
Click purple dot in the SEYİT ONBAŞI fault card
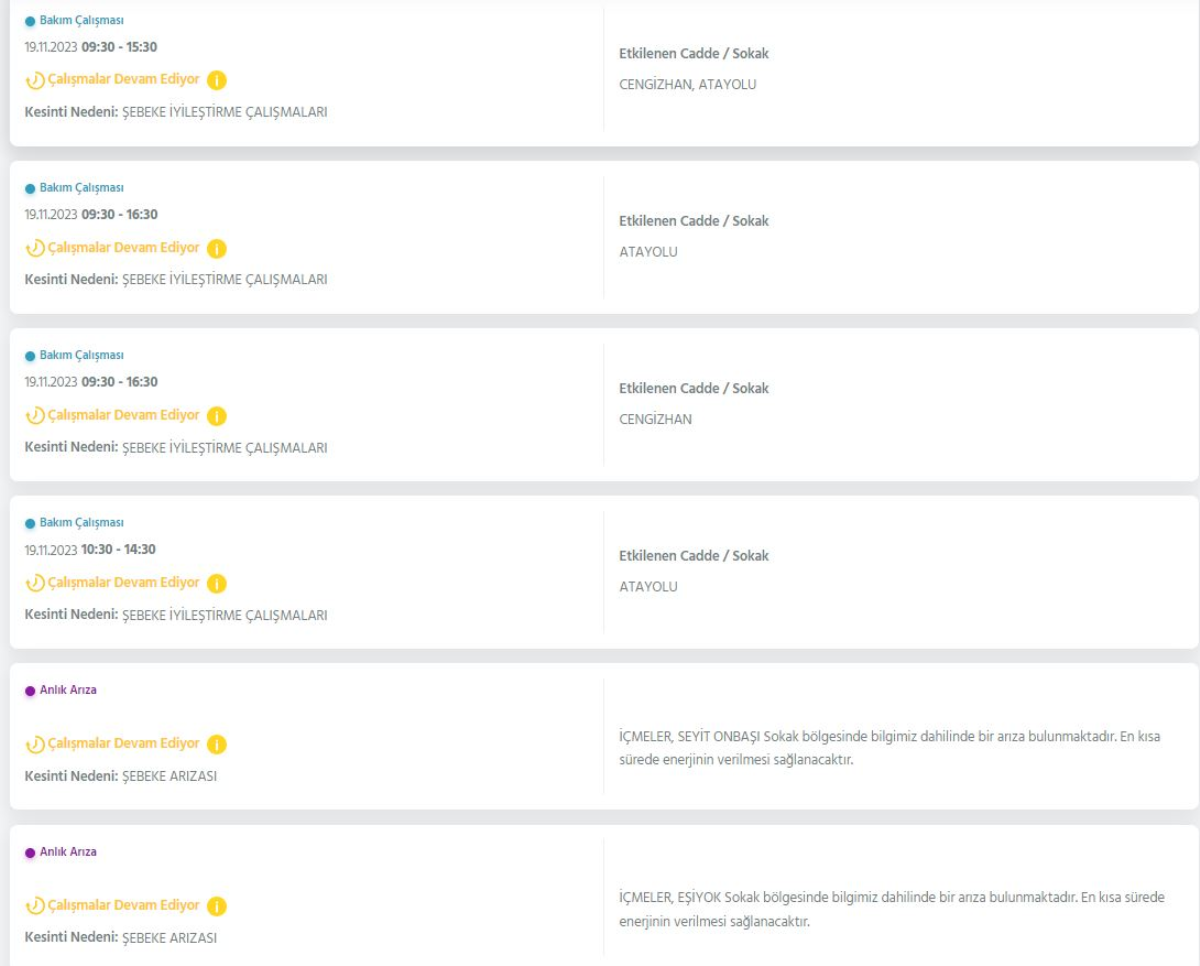click(x=30, y=691)
